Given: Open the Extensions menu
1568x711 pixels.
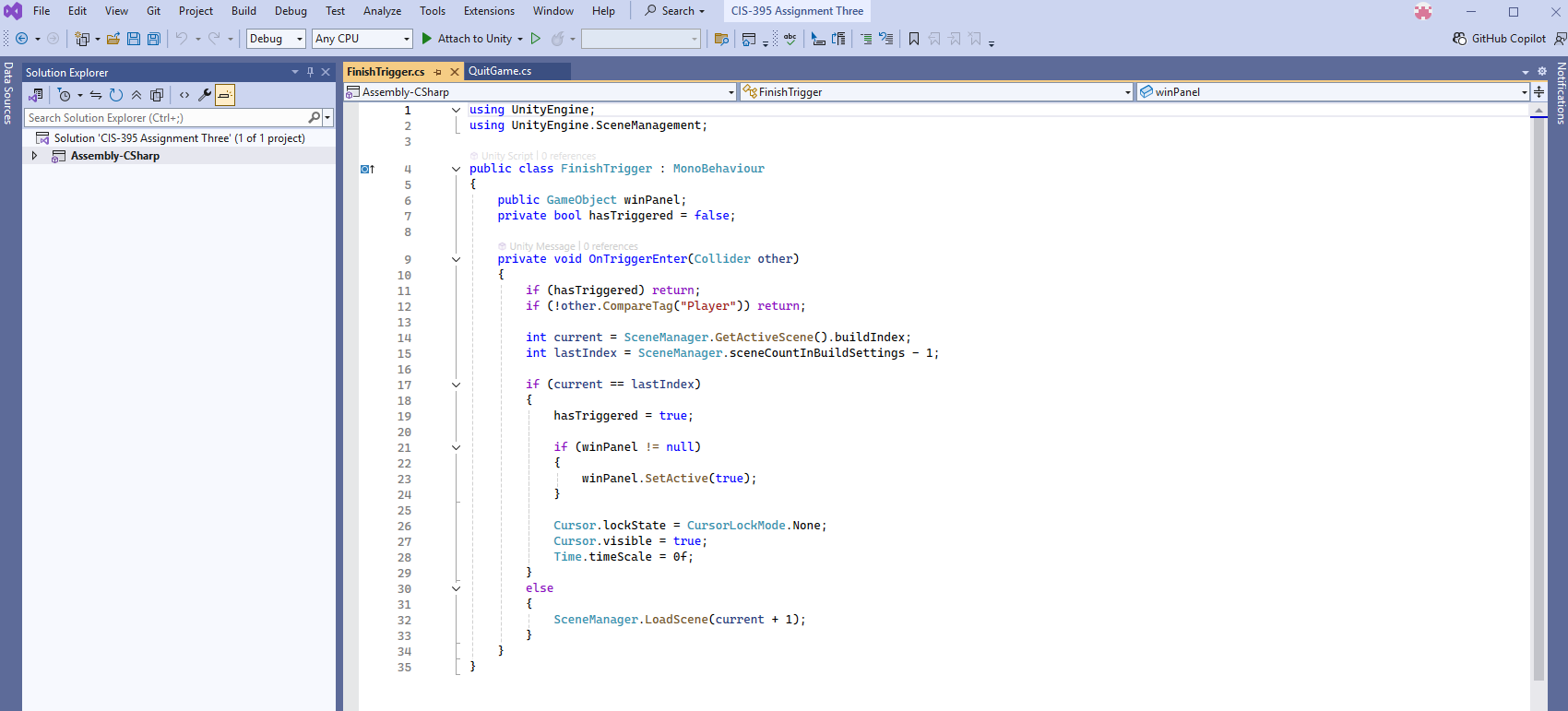Looking at the screenshot, I should coord(489,11).
